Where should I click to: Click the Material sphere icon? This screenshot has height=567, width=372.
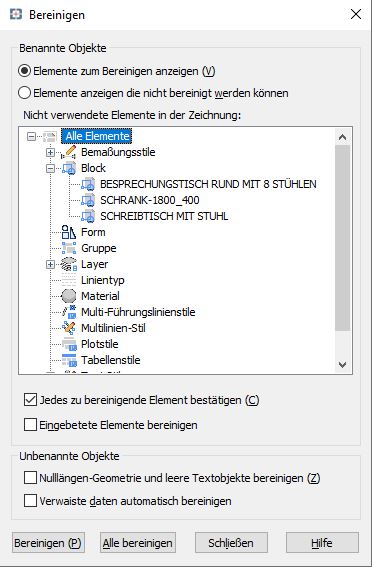pos(69,296)
